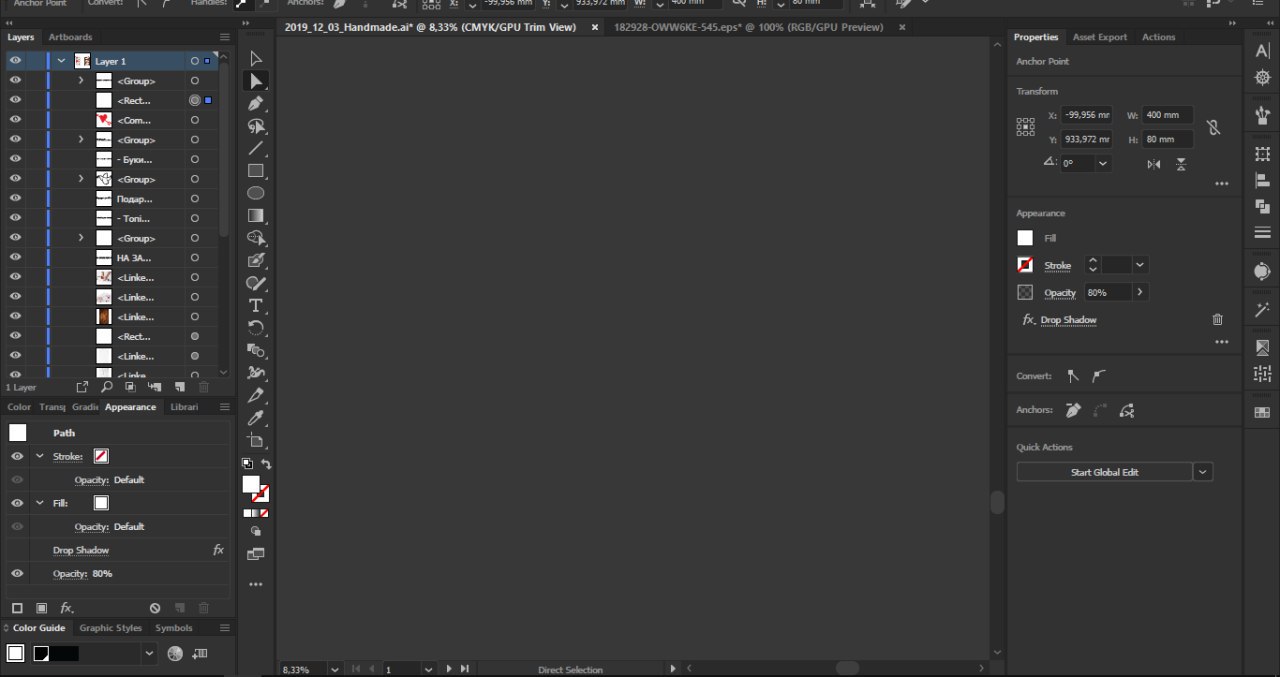
Task: Click the reference point locator grid
Action: pos(1025,127)
